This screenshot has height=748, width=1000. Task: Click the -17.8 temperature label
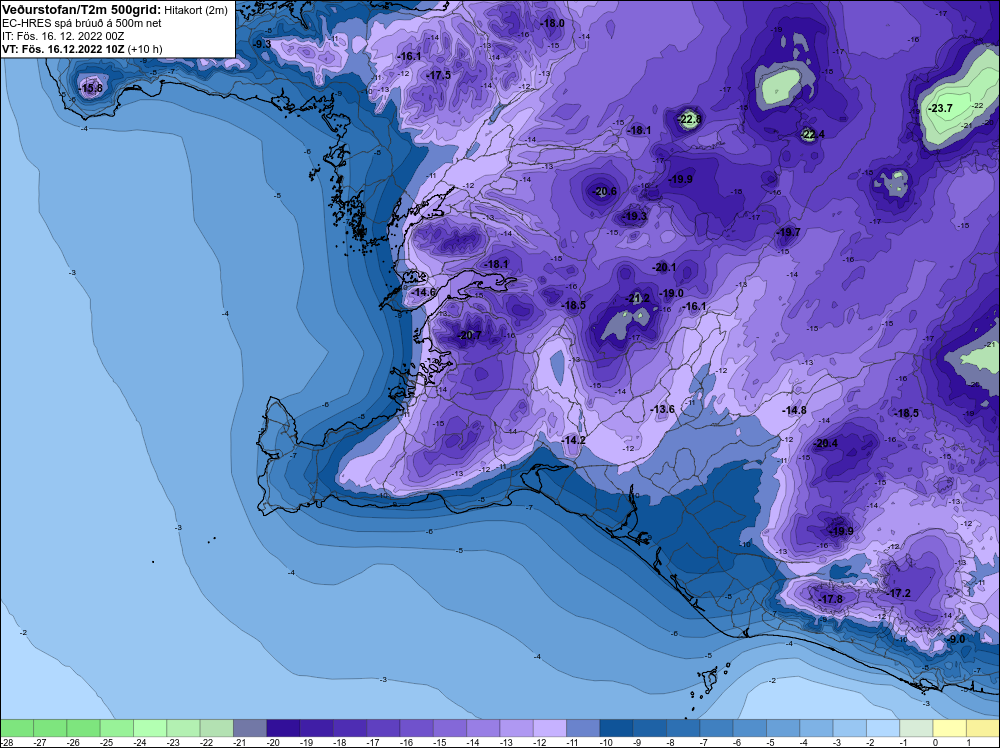pyautogui.click(x=830, y=599)
